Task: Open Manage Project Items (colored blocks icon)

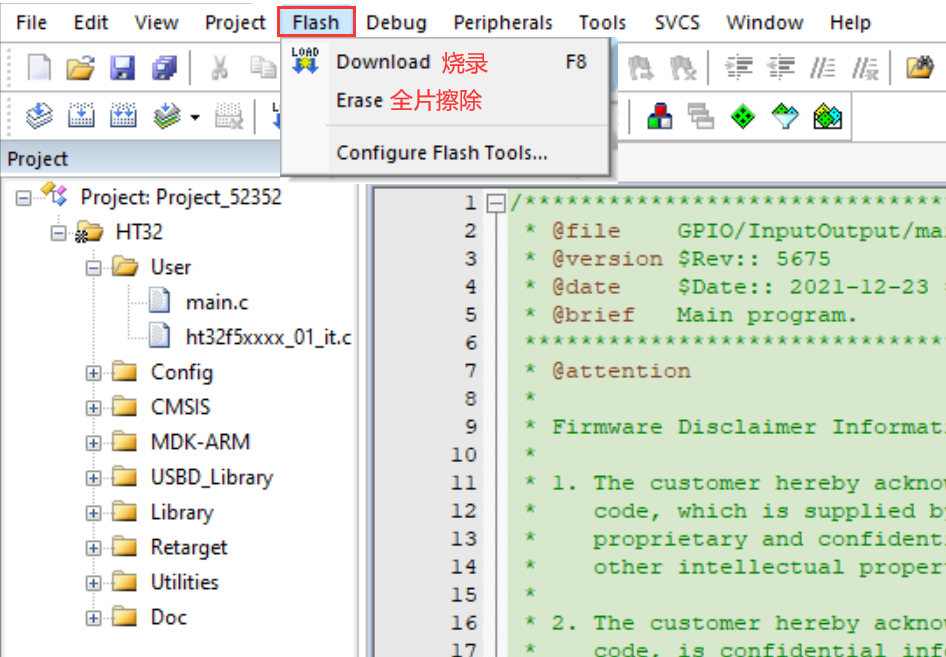Action: (660, 117)
